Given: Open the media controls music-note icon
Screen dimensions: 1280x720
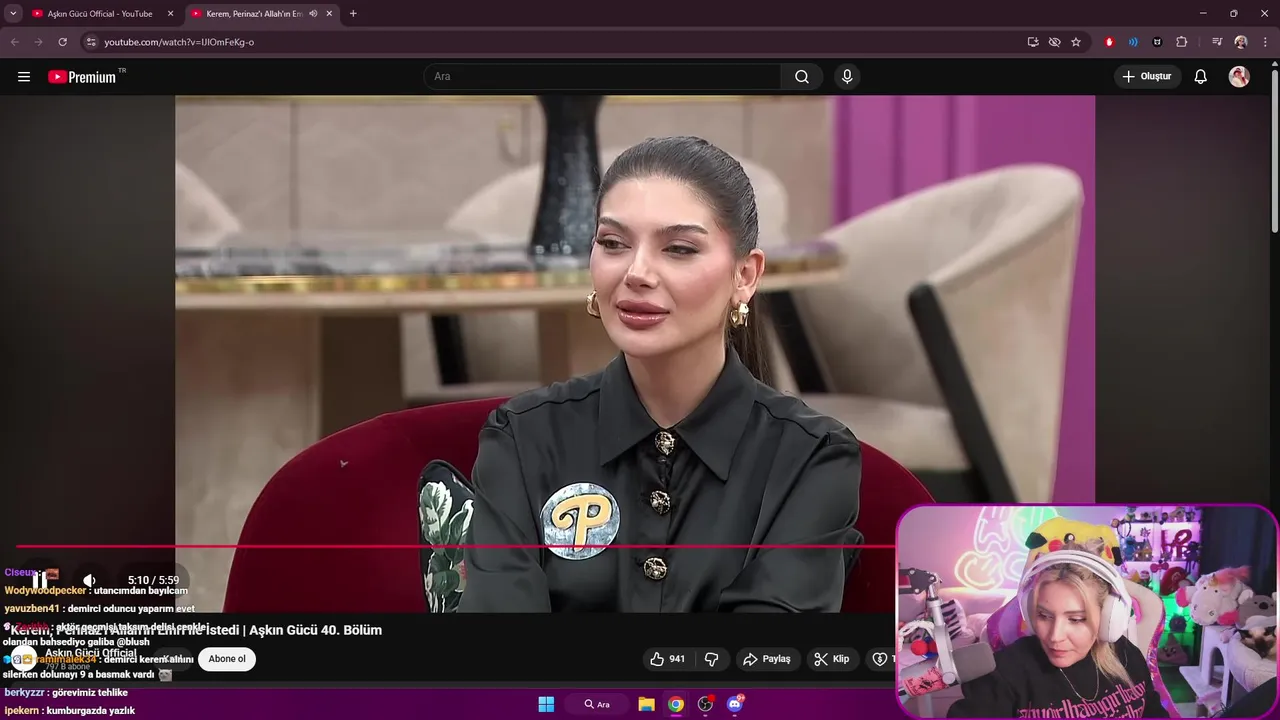Looking at the screenshot, I should (1216, 42).
